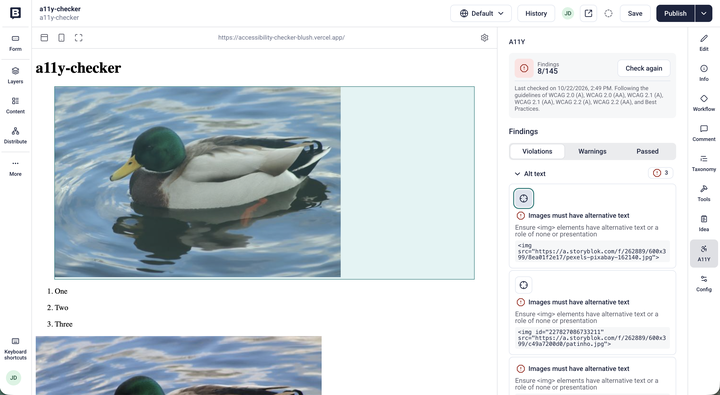Image resolution: width=720 pixels, height=395 pixels.
Task: Open the Distribute sidebar item
Action: 15,135
